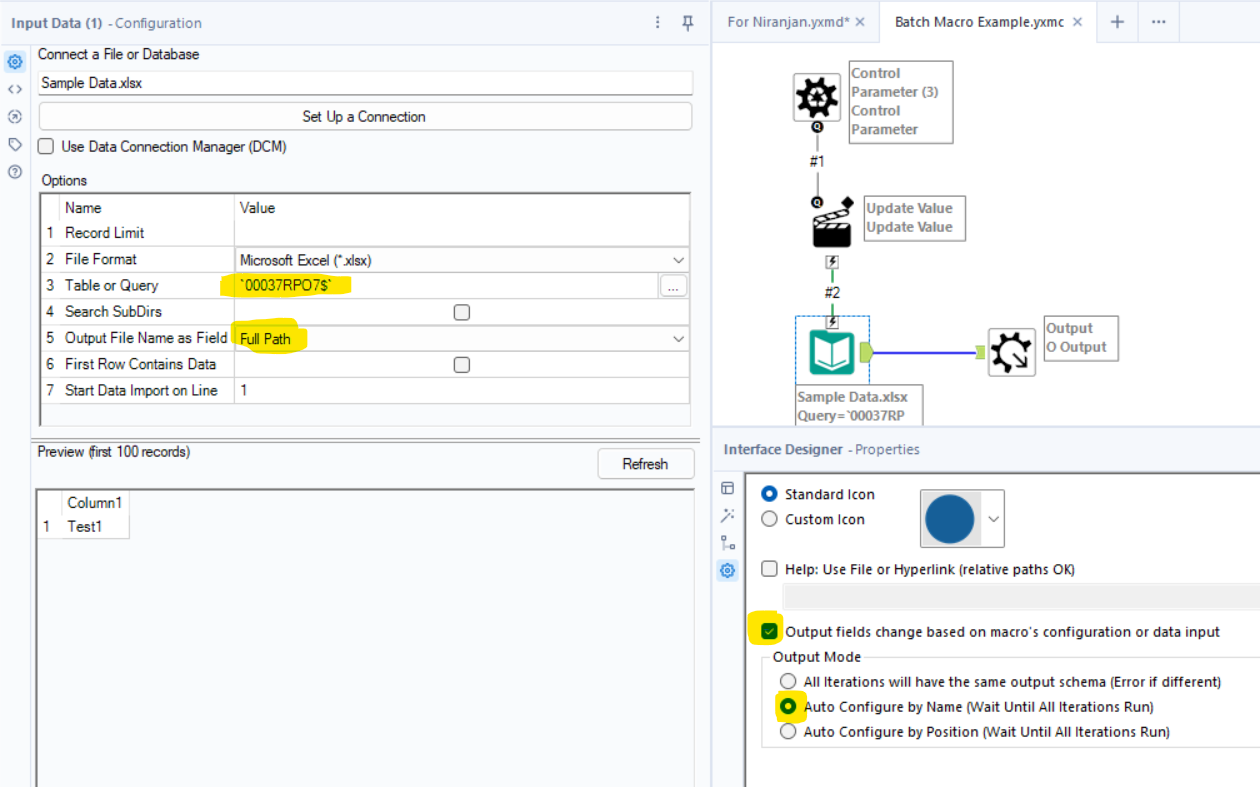Click the Macro Output tool icon

[1012, 352]
